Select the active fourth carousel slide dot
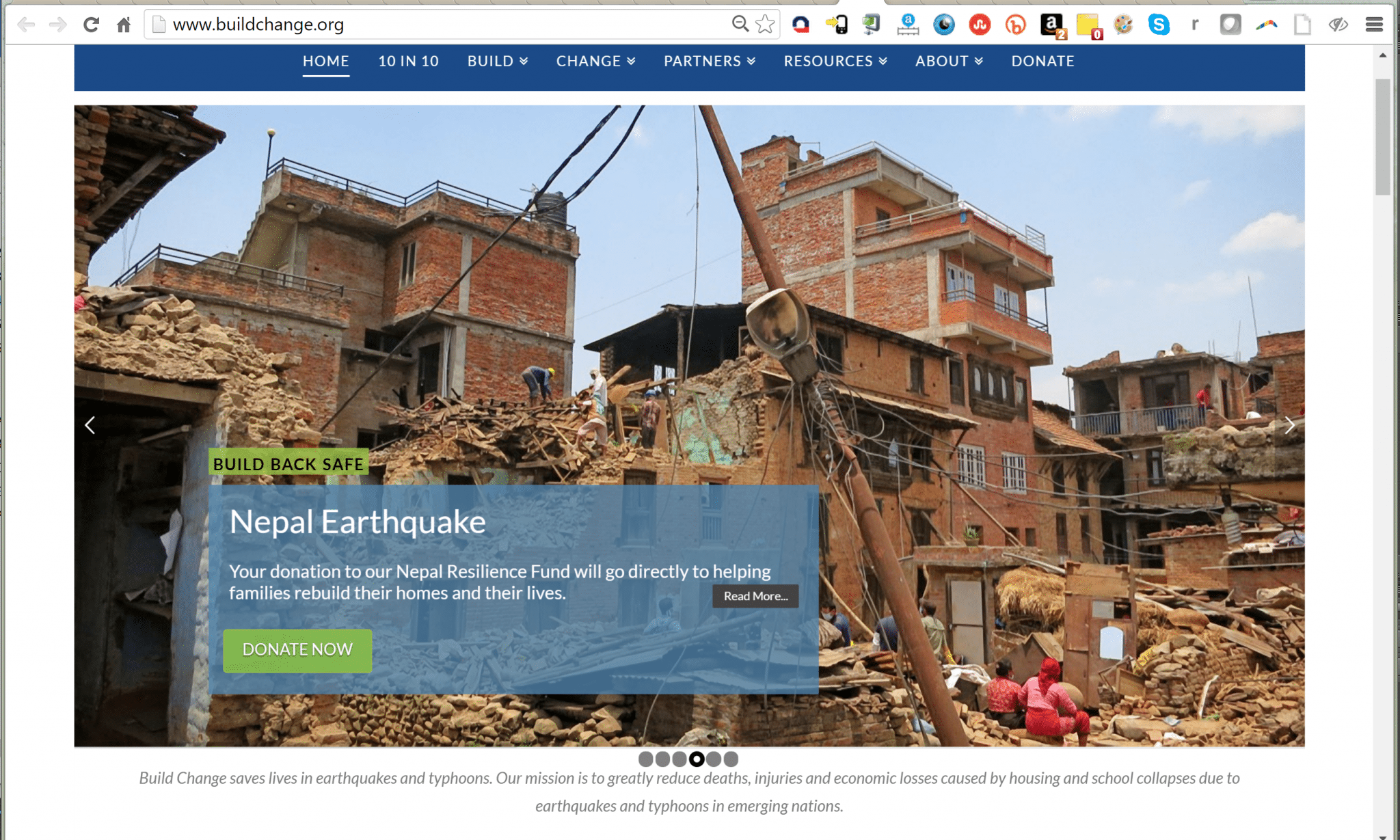This screenshot has width=1400, height=840. click(697, 759)
